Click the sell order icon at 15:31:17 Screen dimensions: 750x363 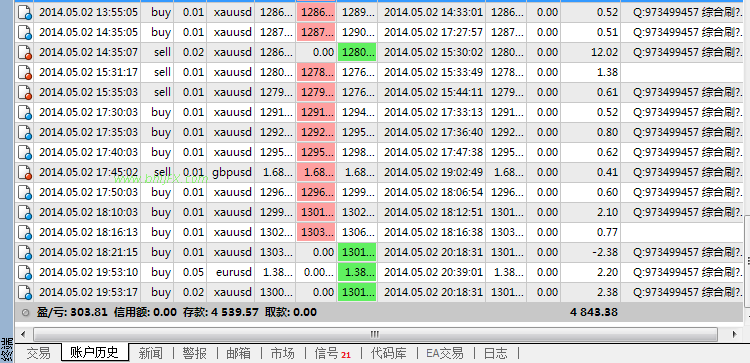coord(24,72)
